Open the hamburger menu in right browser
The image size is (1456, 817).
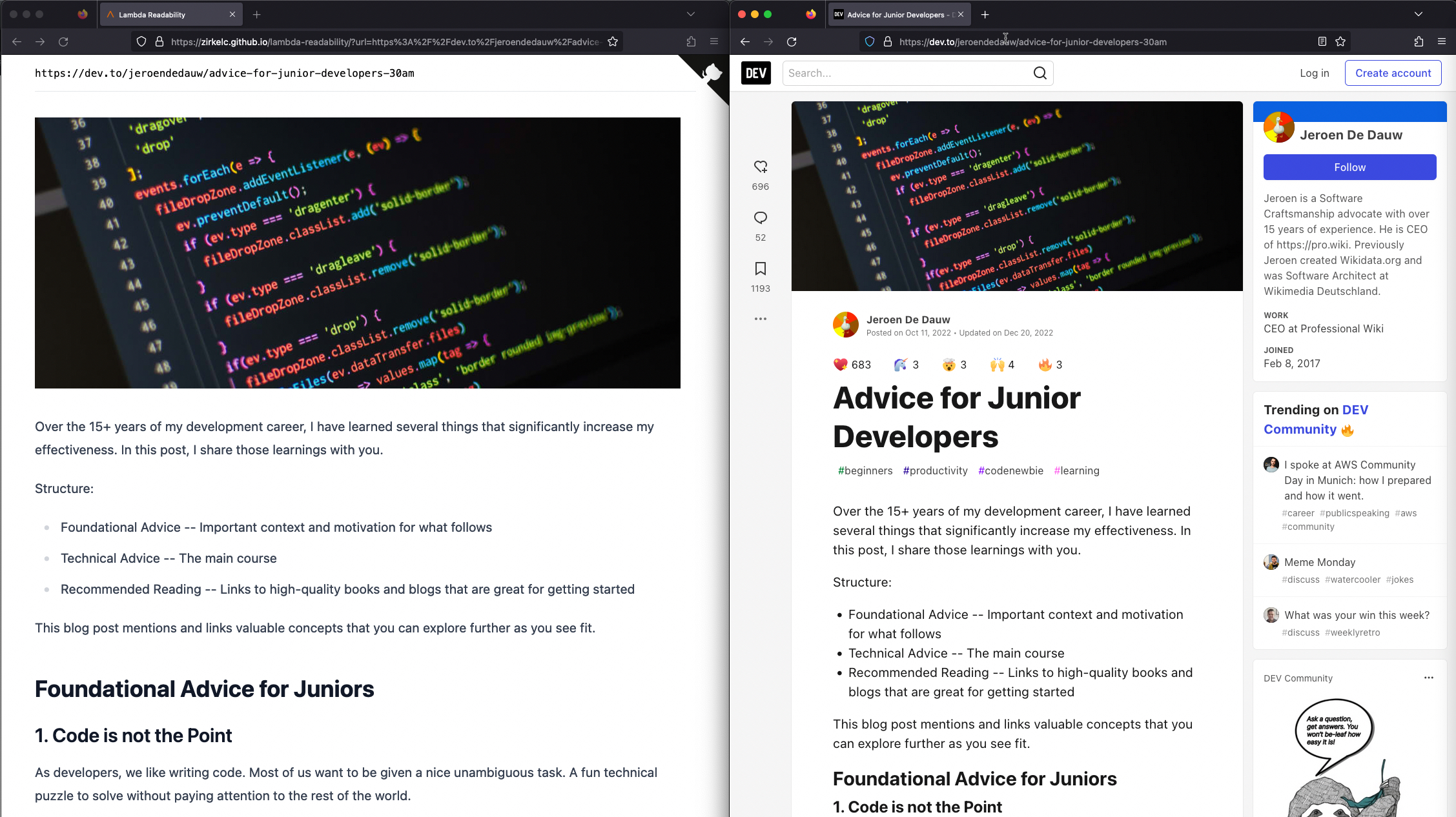coord(1441,42)
